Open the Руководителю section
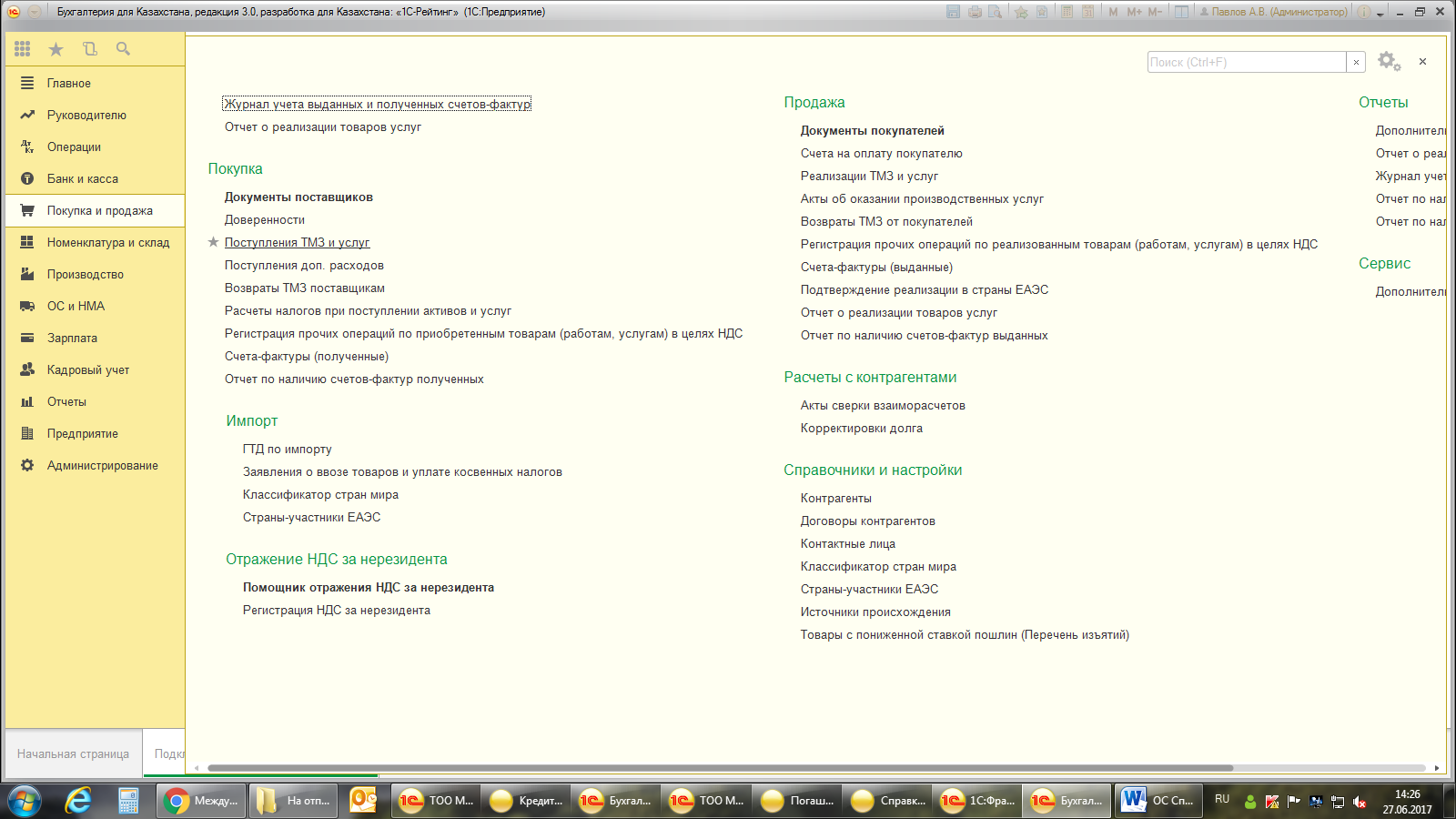The image size is (1456, 819). click(x=95, y=115)
